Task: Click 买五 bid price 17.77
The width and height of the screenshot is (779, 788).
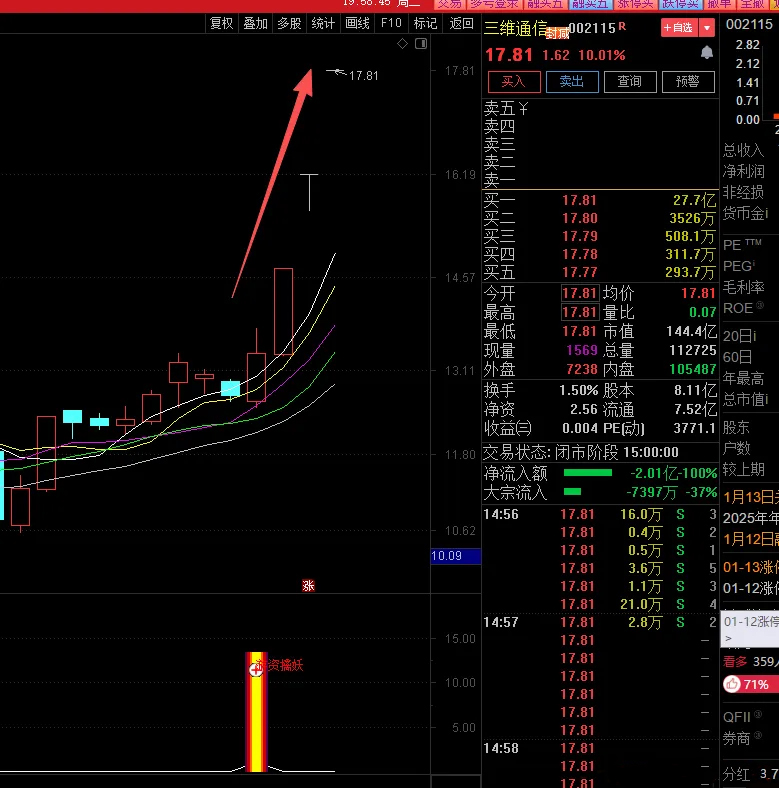Action: (579, 272)
